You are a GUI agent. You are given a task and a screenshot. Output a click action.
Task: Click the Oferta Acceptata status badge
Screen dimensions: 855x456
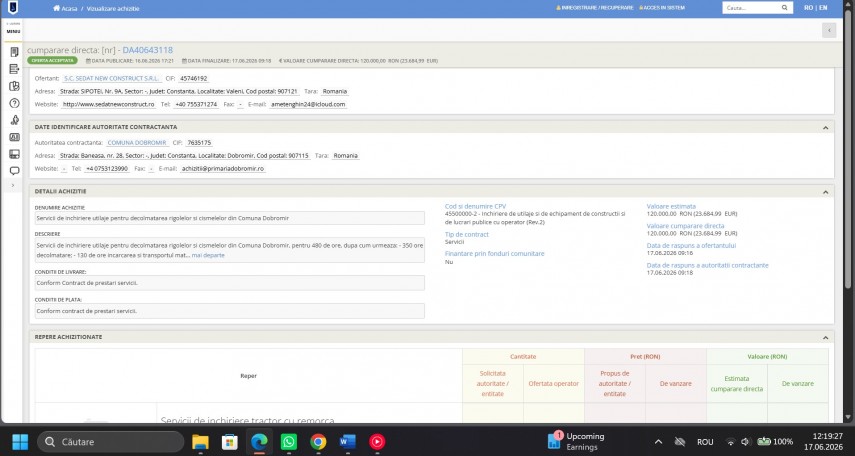[52, 61]
